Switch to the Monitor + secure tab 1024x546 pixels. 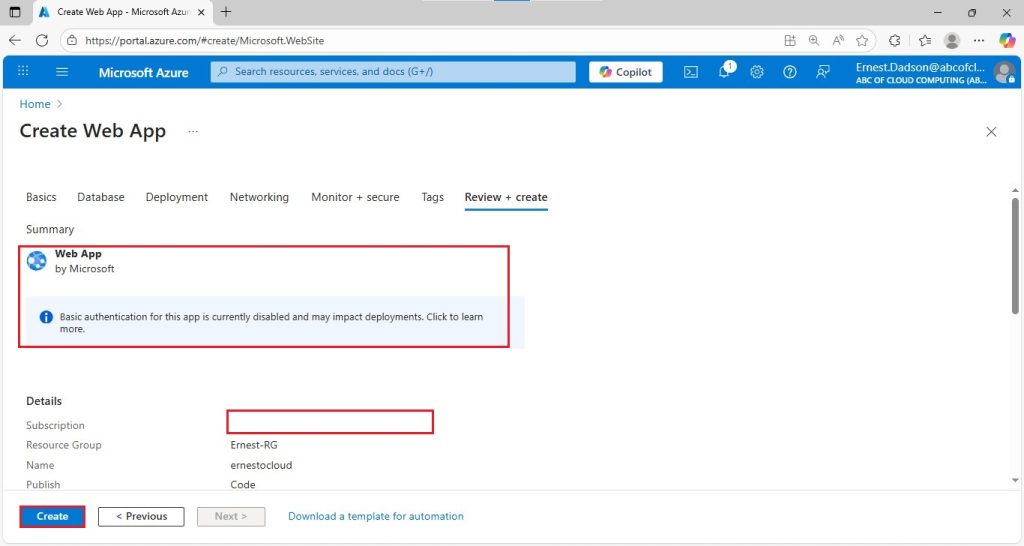pyautogui.click(x=355, y=197)
